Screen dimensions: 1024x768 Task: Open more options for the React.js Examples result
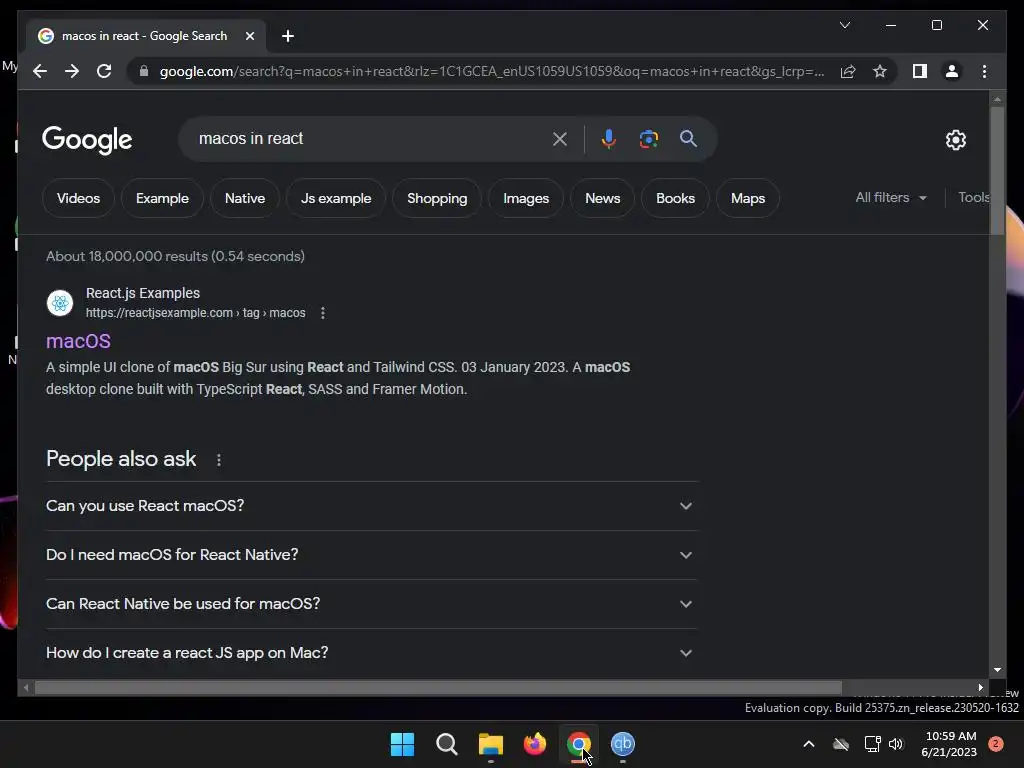click(323, 313)
